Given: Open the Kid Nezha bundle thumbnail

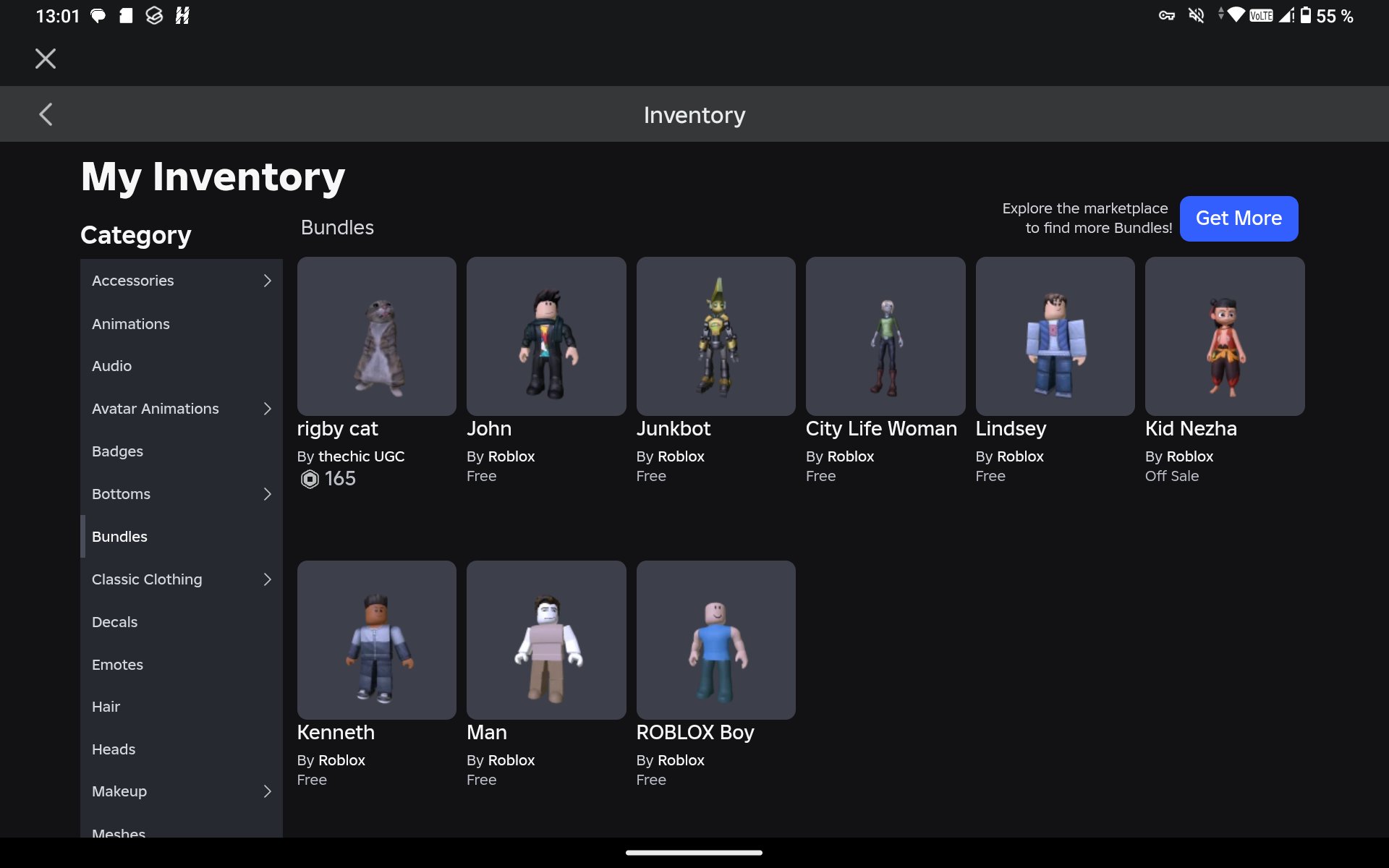Looking at the screenshot, I should (x=1225, y=336).
